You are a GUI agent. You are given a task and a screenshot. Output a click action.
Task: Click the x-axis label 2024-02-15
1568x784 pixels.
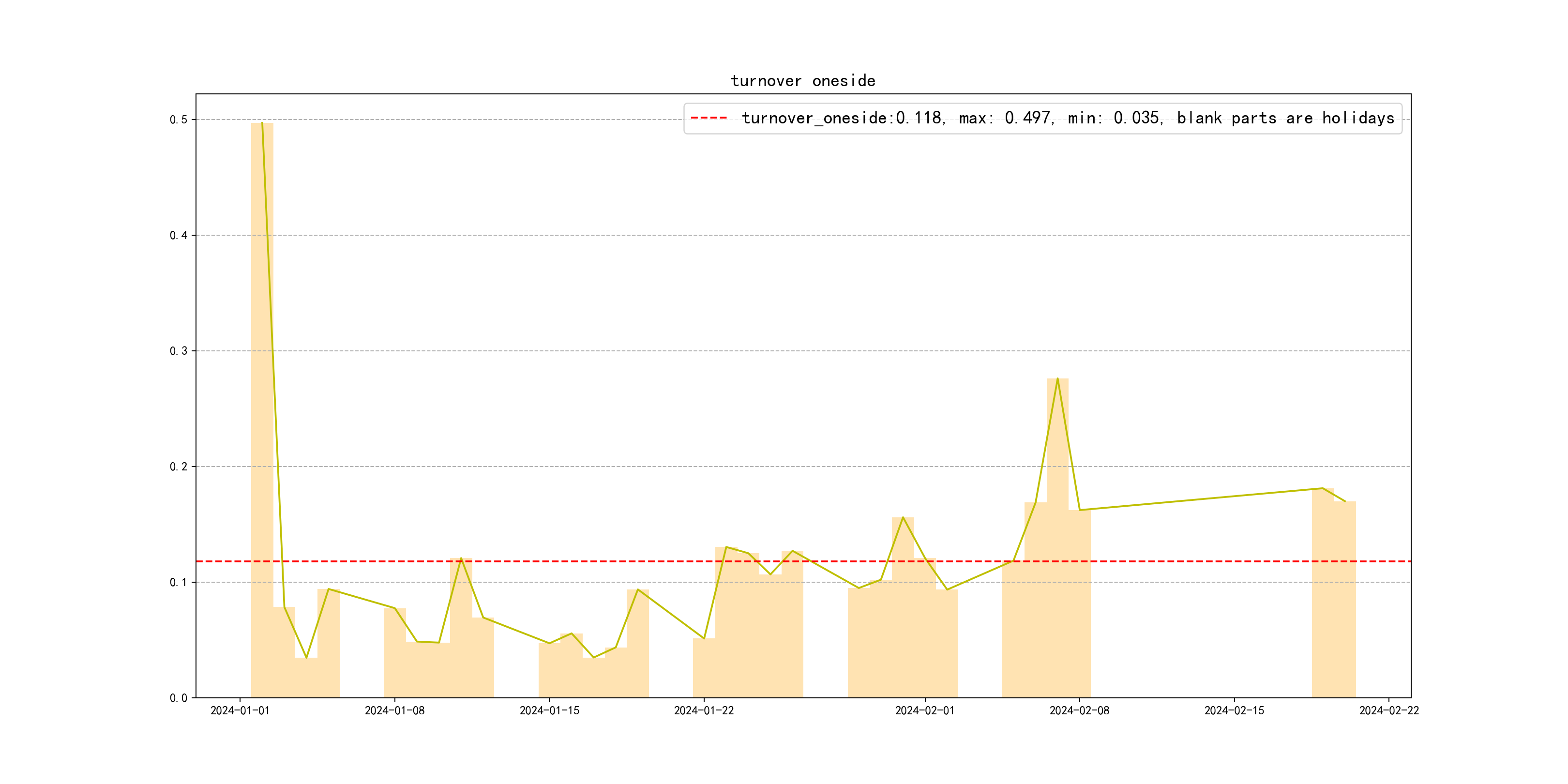1234,711
